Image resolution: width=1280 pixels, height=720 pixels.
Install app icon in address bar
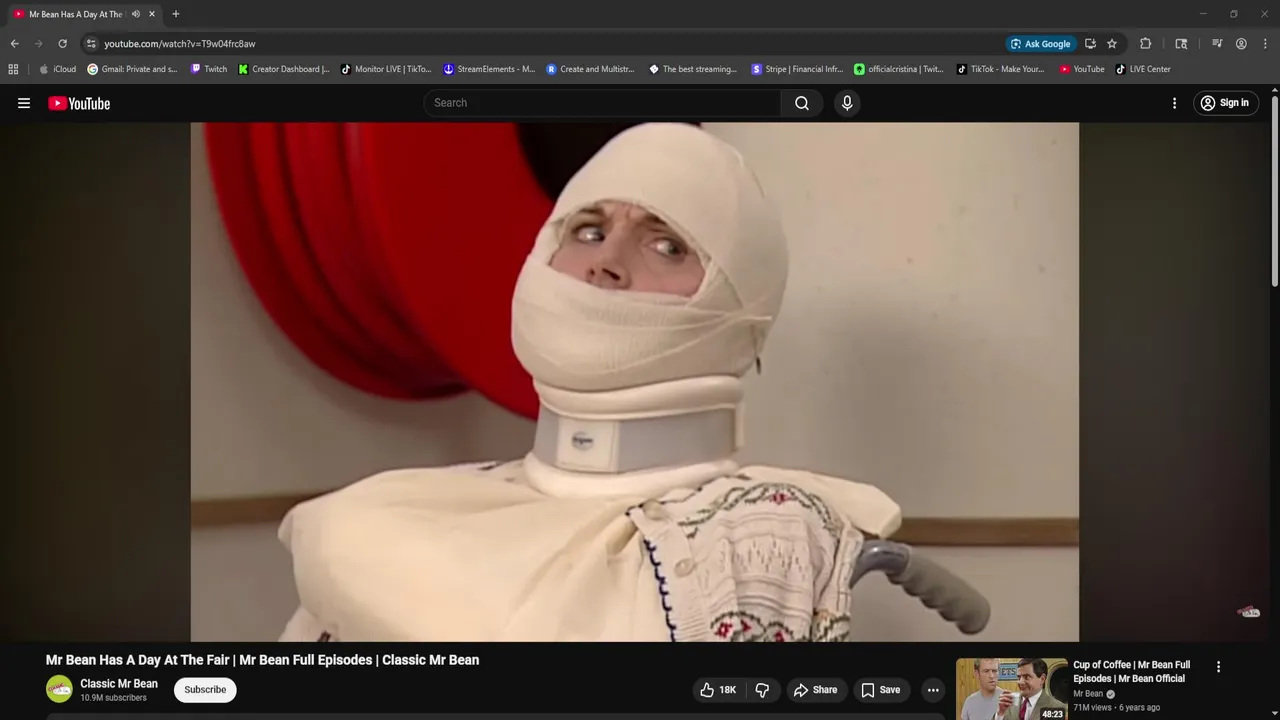pyautogui.click(x=1090, y=44)
